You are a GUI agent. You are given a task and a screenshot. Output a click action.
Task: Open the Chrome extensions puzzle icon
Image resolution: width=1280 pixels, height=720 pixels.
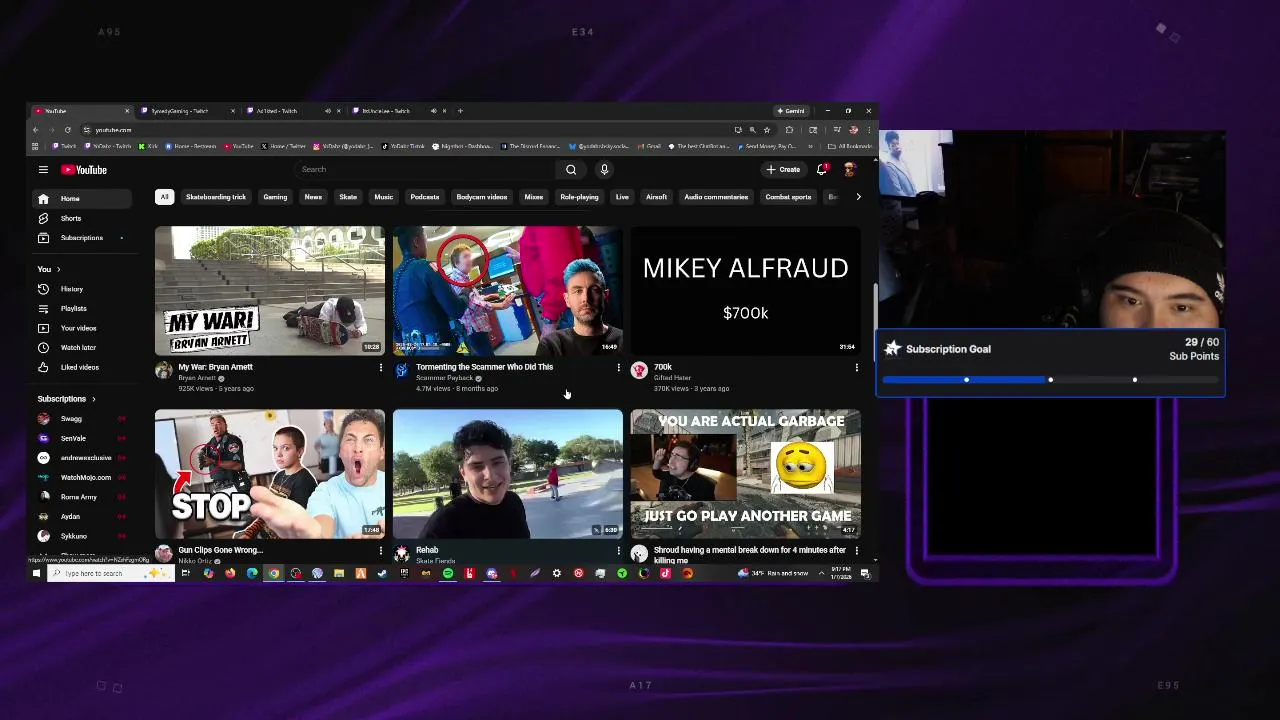click(x=789, y=130)
